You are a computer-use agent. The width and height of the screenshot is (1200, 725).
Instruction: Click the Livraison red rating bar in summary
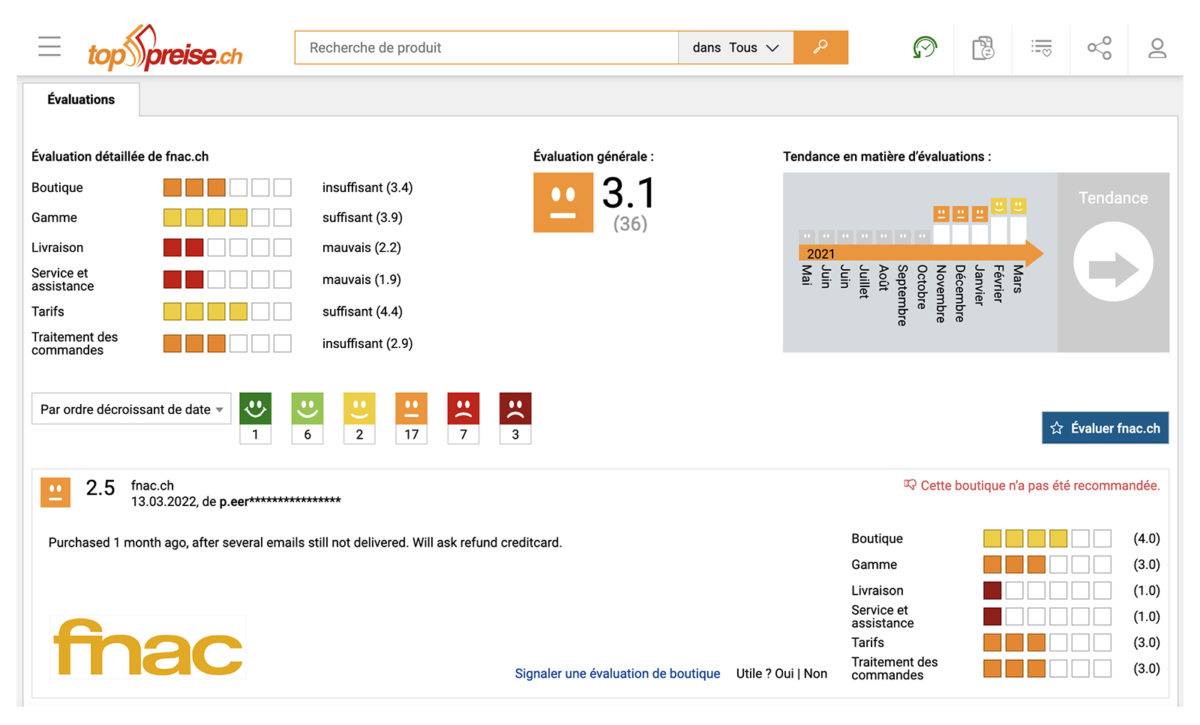click(227, 247)
